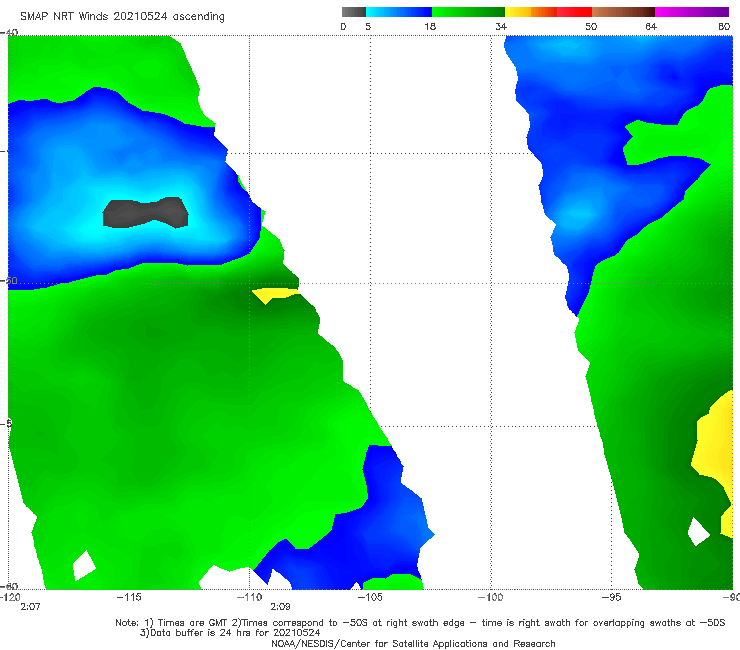
Task: Click the longitude label '-100'
Action: pyautogui.click(x=491, y=597)
